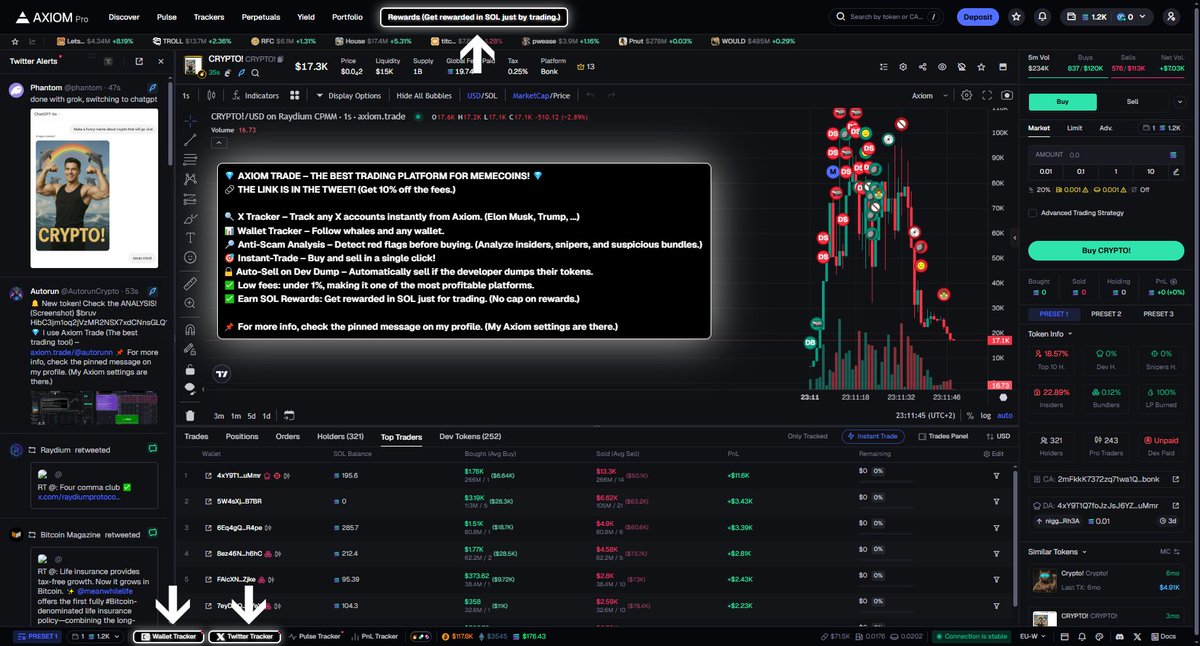The width and height of the screenshot is (1200, 646).
Task: Toggle log scale on chart
Action: point(986,415)
